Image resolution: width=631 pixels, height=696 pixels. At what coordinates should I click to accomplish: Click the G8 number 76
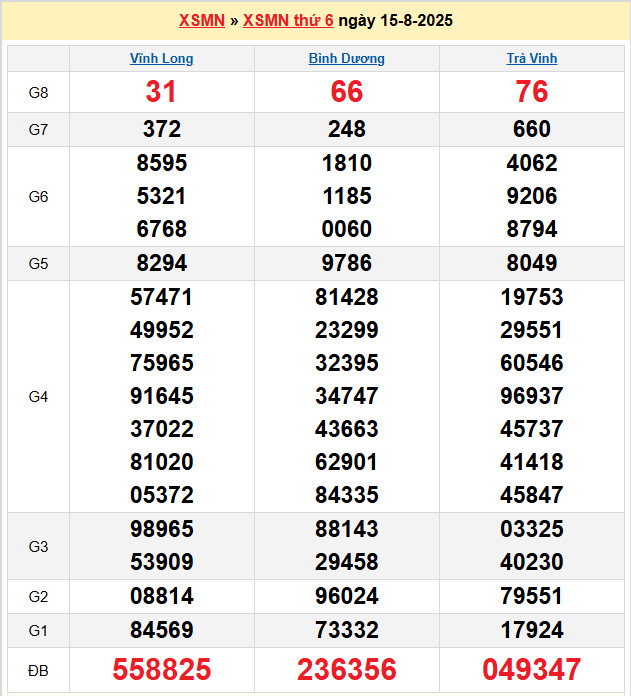coord(532,92)
